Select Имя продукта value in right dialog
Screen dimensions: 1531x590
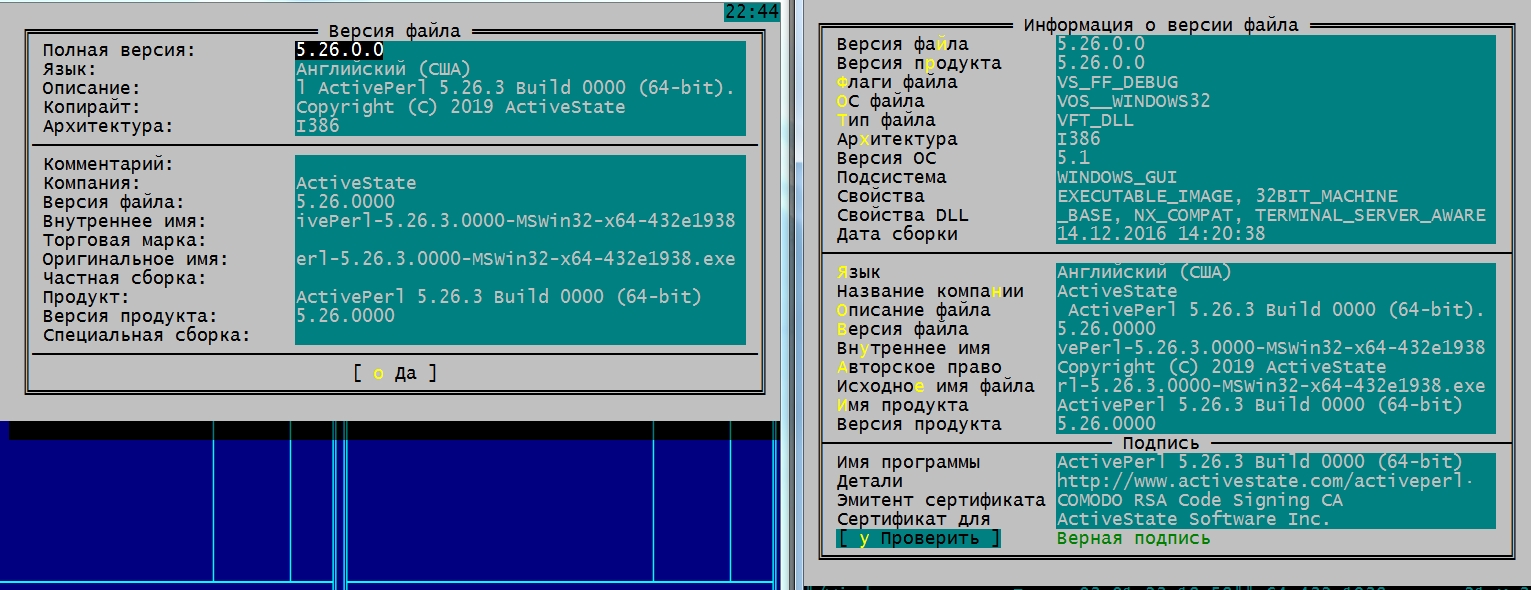pyautogui.click(x=1276, y=405)
